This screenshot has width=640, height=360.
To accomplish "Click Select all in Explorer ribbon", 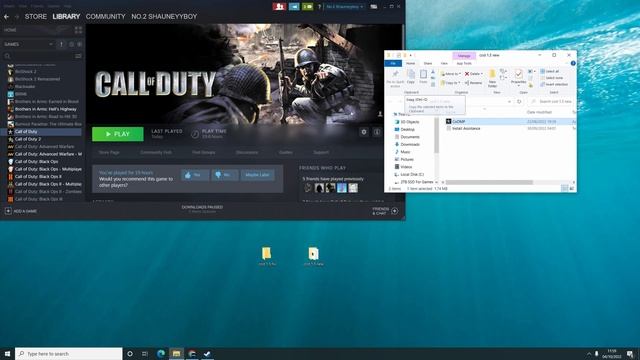I will click(x=549, y=71).
